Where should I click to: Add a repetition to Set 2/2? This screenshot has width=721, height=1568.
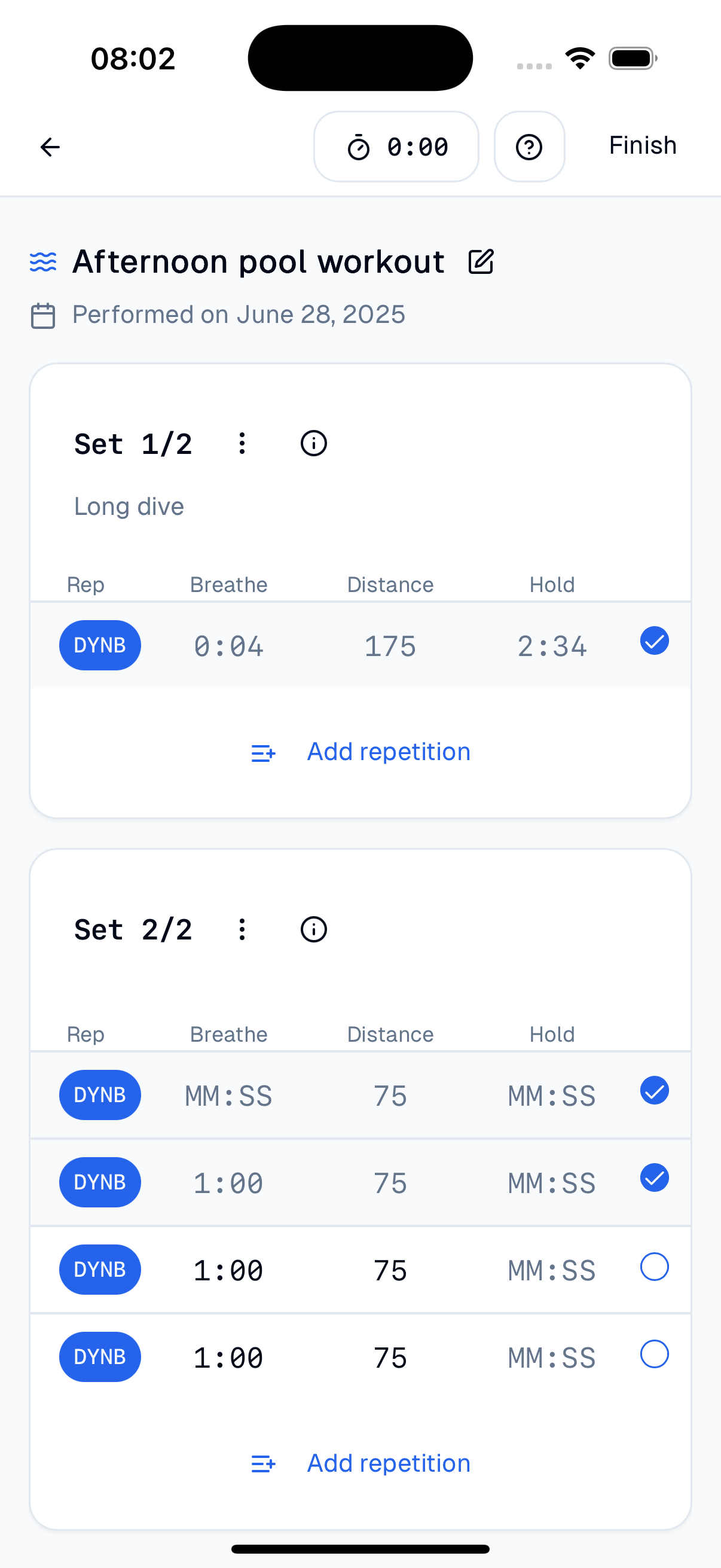click(x=387, y=1463)
